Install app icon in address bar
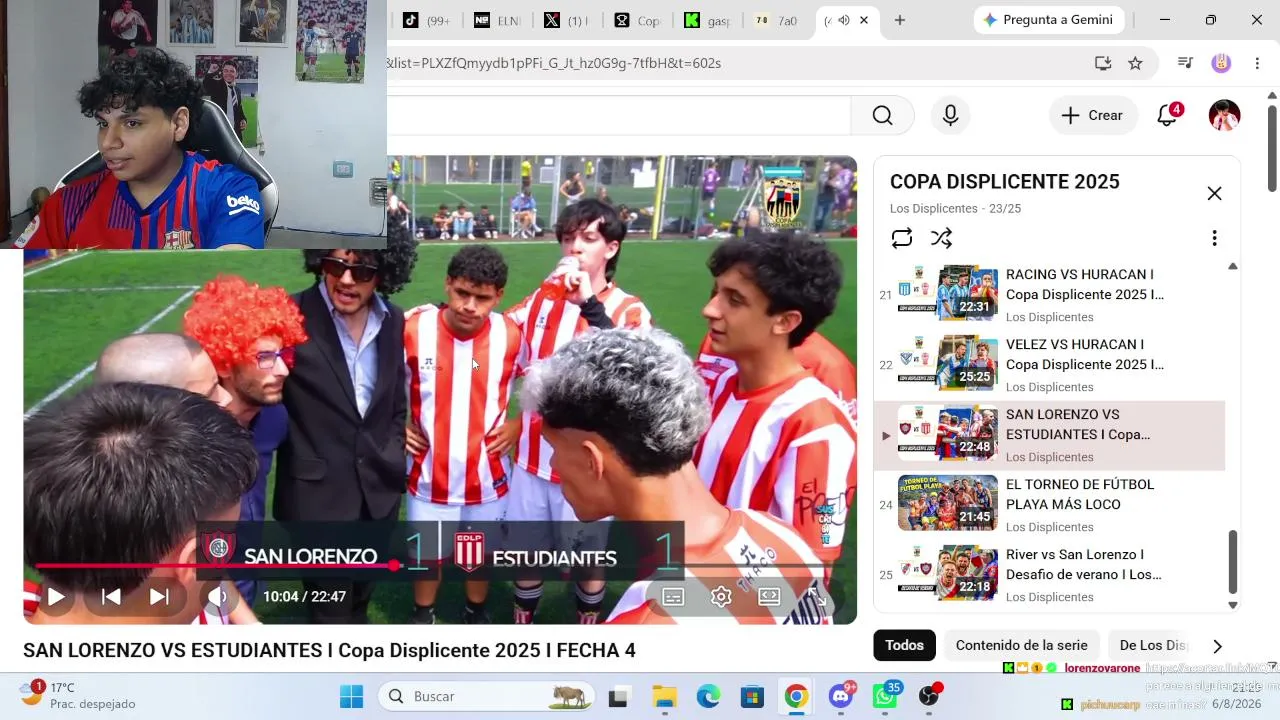The width and height of the screenshot is (1280, 720). click(x=1103, y=63)
